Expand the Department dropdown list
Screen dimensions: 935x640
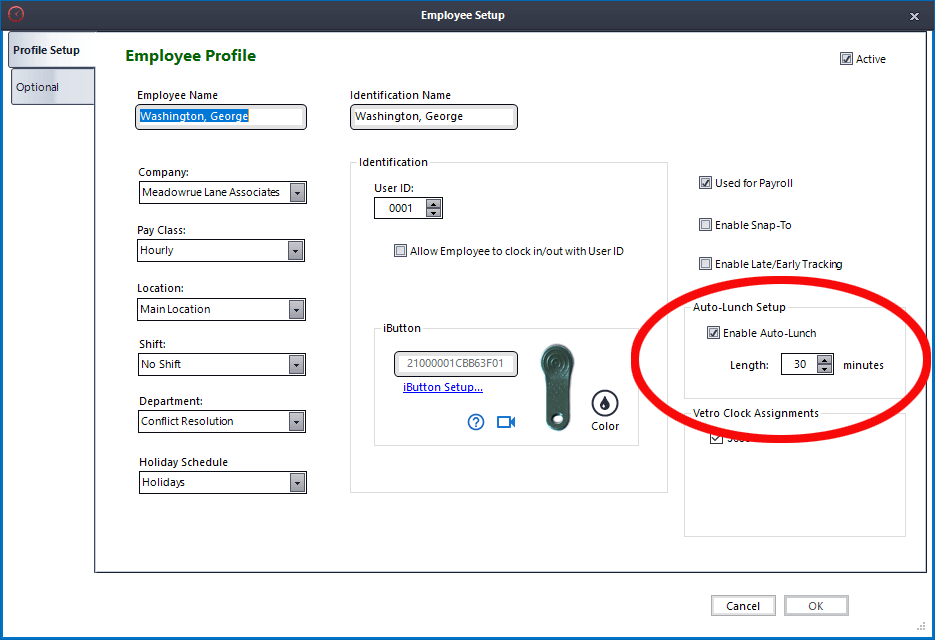pos(296,422)
